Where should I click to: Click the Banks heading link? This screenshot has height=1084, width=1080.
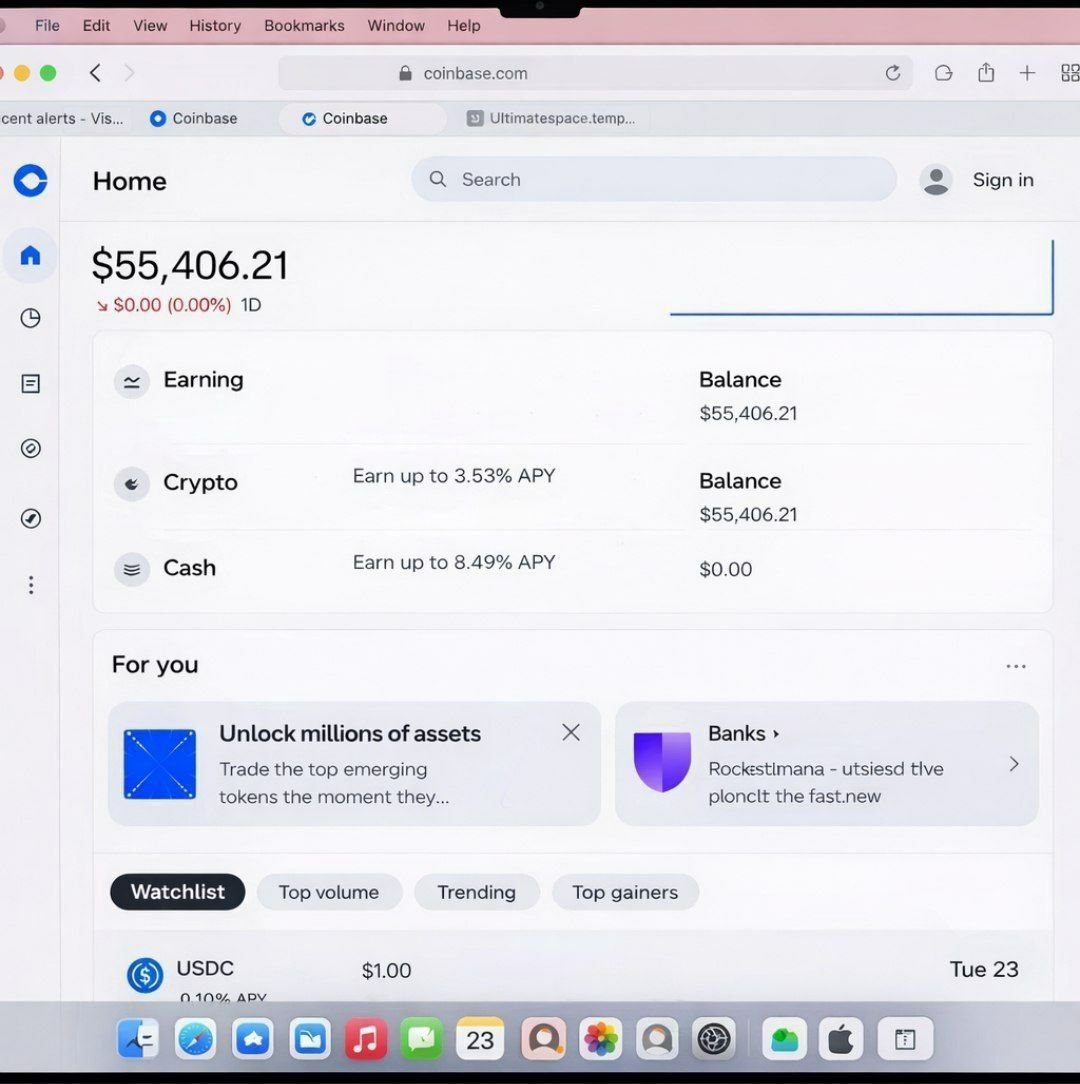point(743,733)
